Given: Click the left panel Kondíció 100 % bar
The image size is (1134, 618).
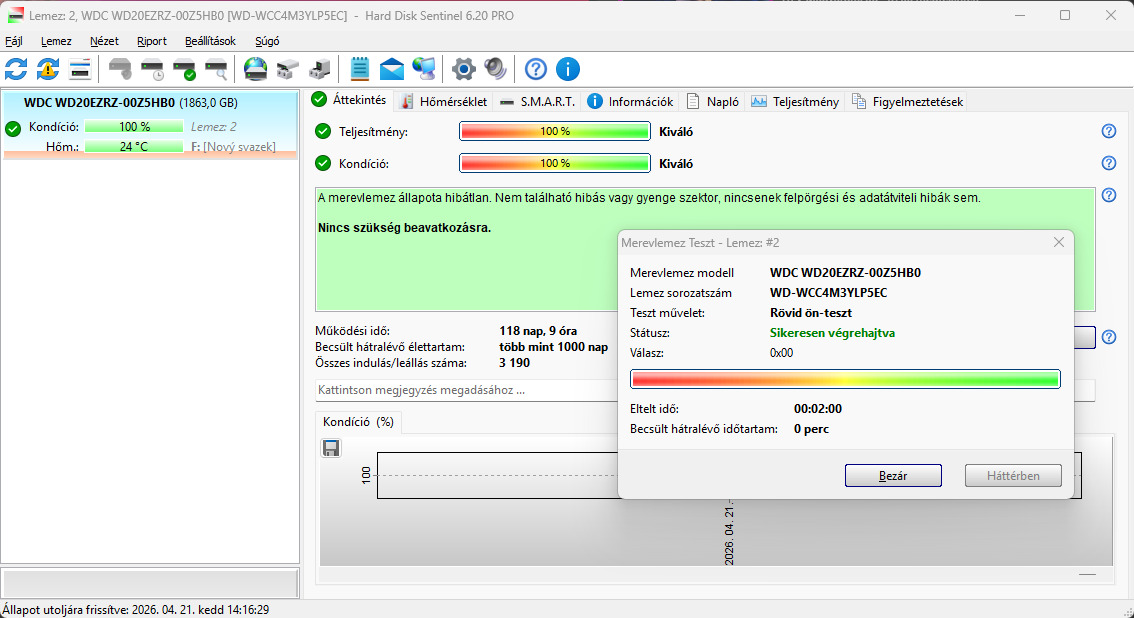Looking at the screenshot, I should [x=135, y=126].
